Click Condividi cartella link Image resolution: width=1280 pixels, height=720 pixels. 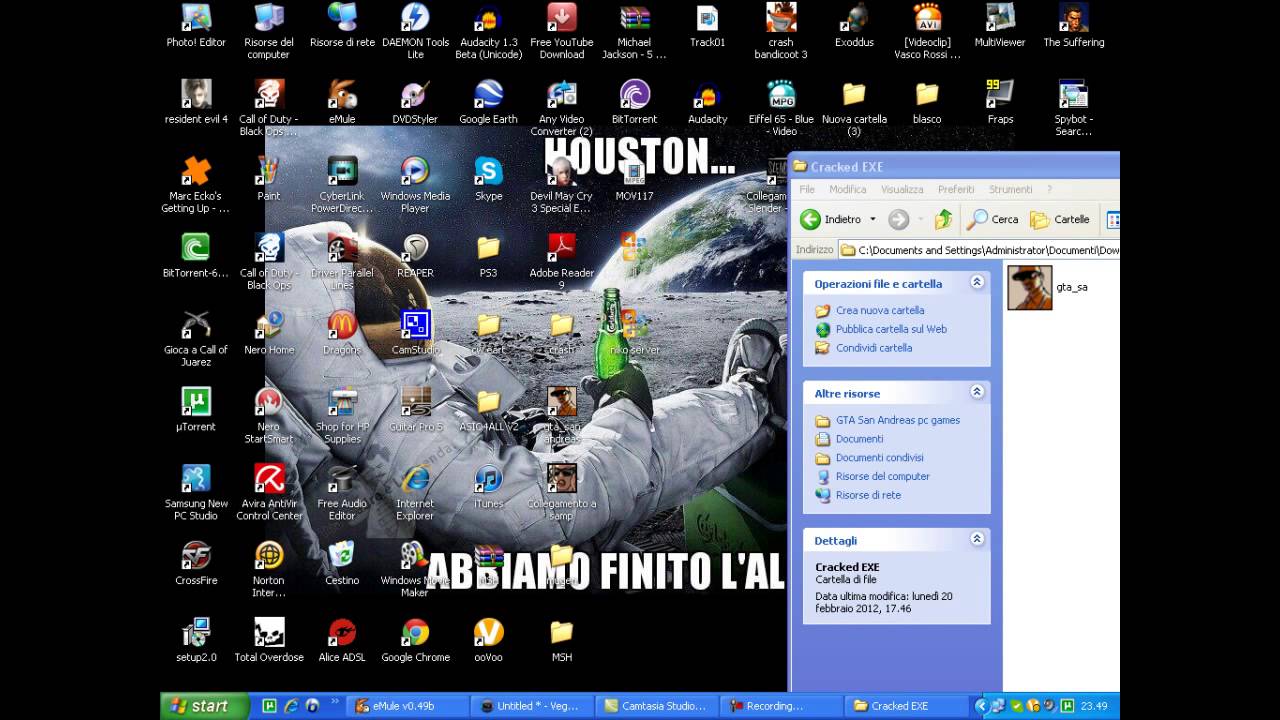click(874, 348)
